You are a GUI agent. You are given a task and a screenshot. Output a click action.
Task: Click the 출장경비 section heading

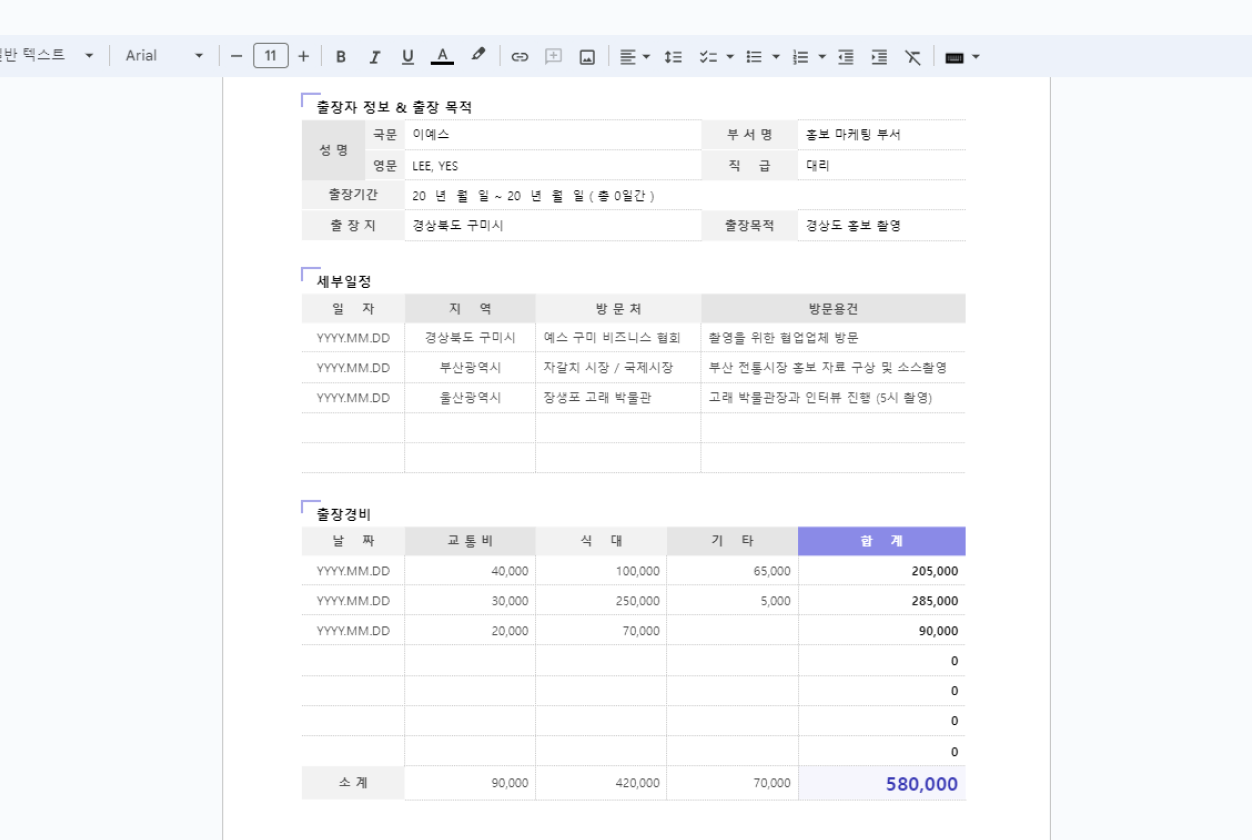344,514
